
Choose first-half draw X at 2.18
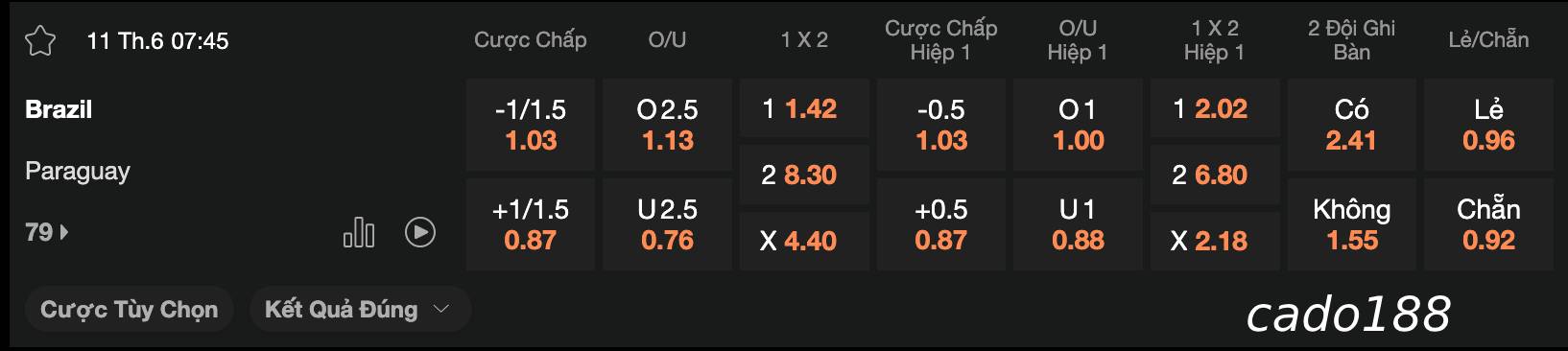pyautogui.click(x=1215, y=241)
